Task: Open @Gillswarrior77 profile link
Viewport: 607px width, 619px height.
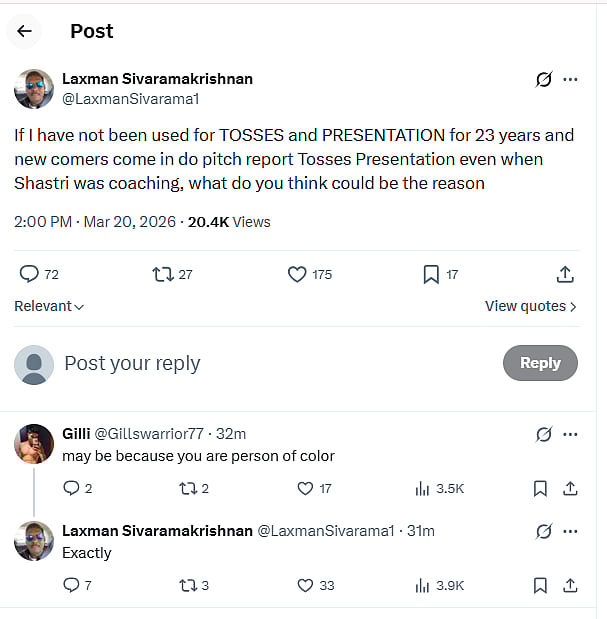Action: [x=149, y=434]
